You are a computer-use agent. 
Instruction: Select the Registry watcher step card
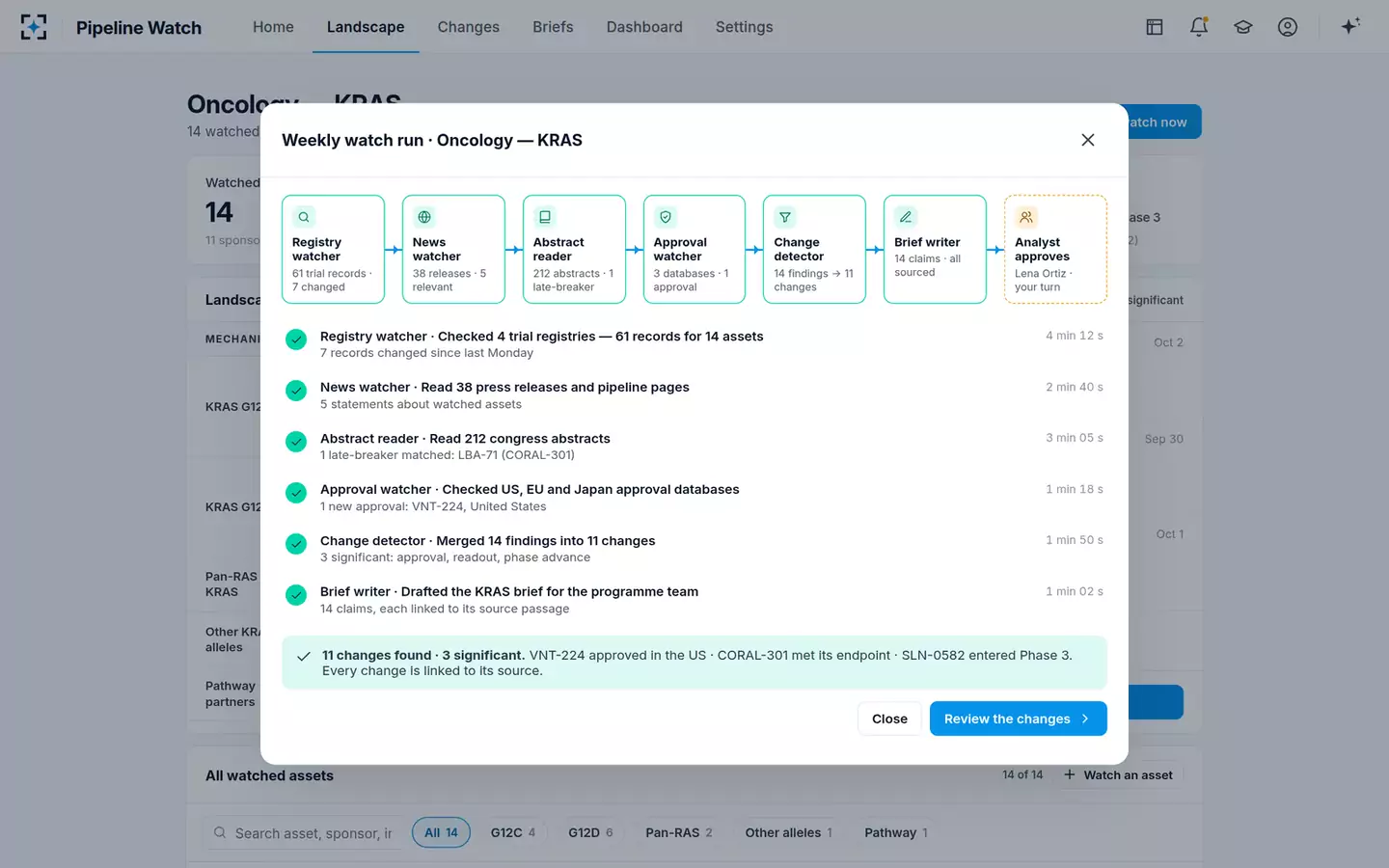pyautogui.click(x=333, y=250)
